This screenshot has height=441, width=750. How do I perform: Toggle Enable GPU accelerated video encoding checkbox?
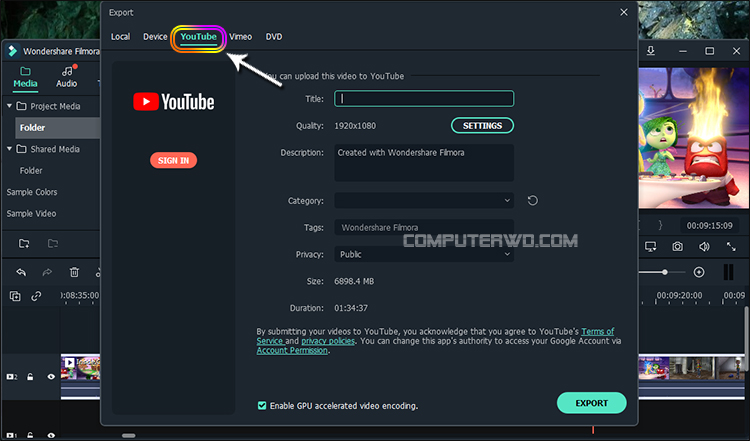(x=262, y=406)
